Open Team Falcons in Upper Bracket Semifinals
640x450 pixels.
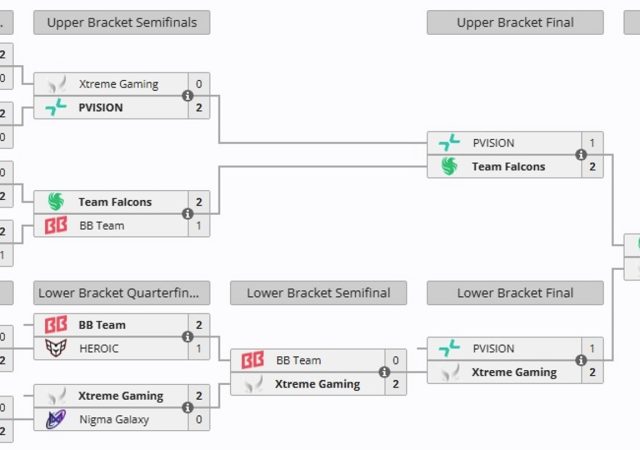(115, 202)
